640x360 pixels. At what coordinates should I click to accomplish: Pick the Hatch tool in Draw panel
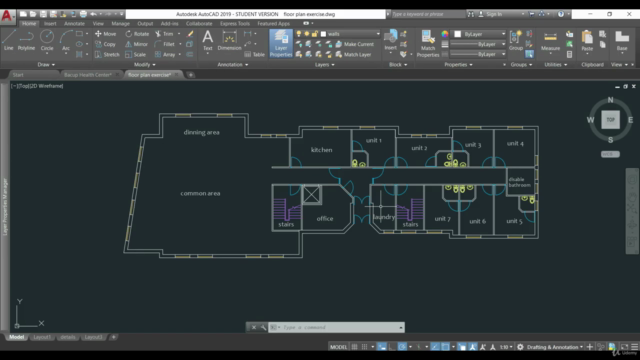(79, 54)
